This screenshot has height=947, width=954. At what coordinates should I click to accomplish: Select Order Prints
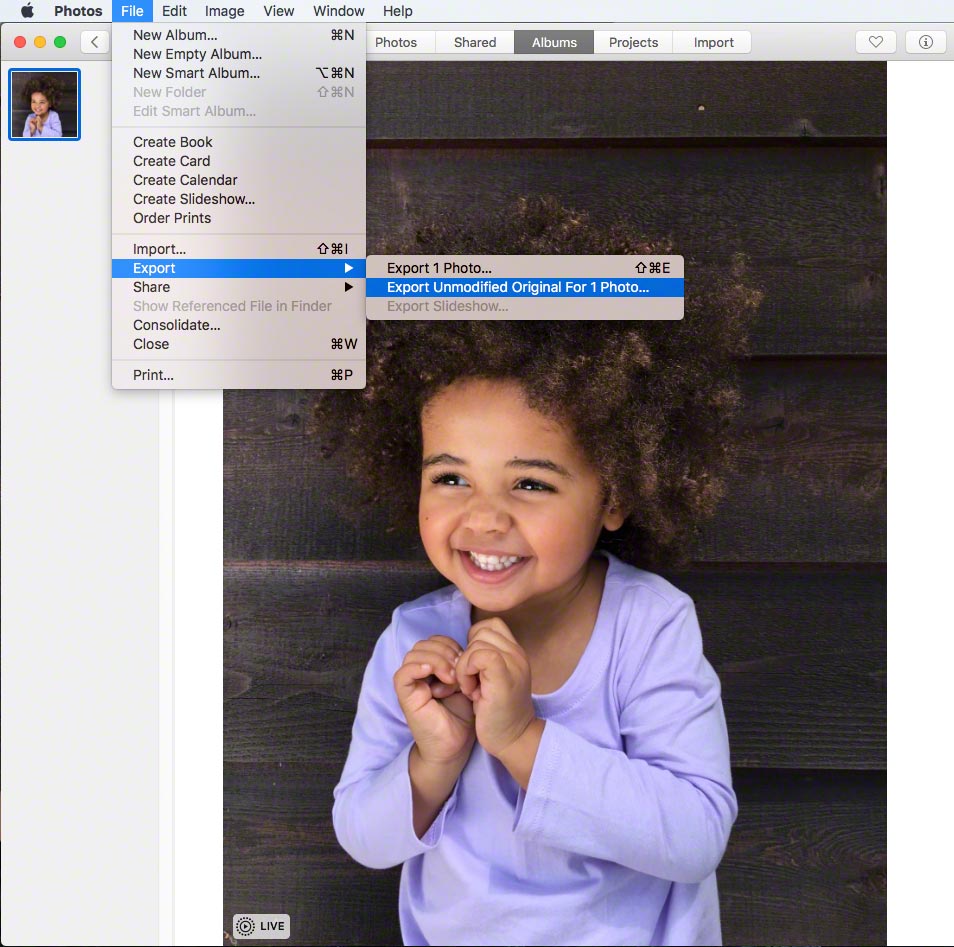(x=238, y=218)
